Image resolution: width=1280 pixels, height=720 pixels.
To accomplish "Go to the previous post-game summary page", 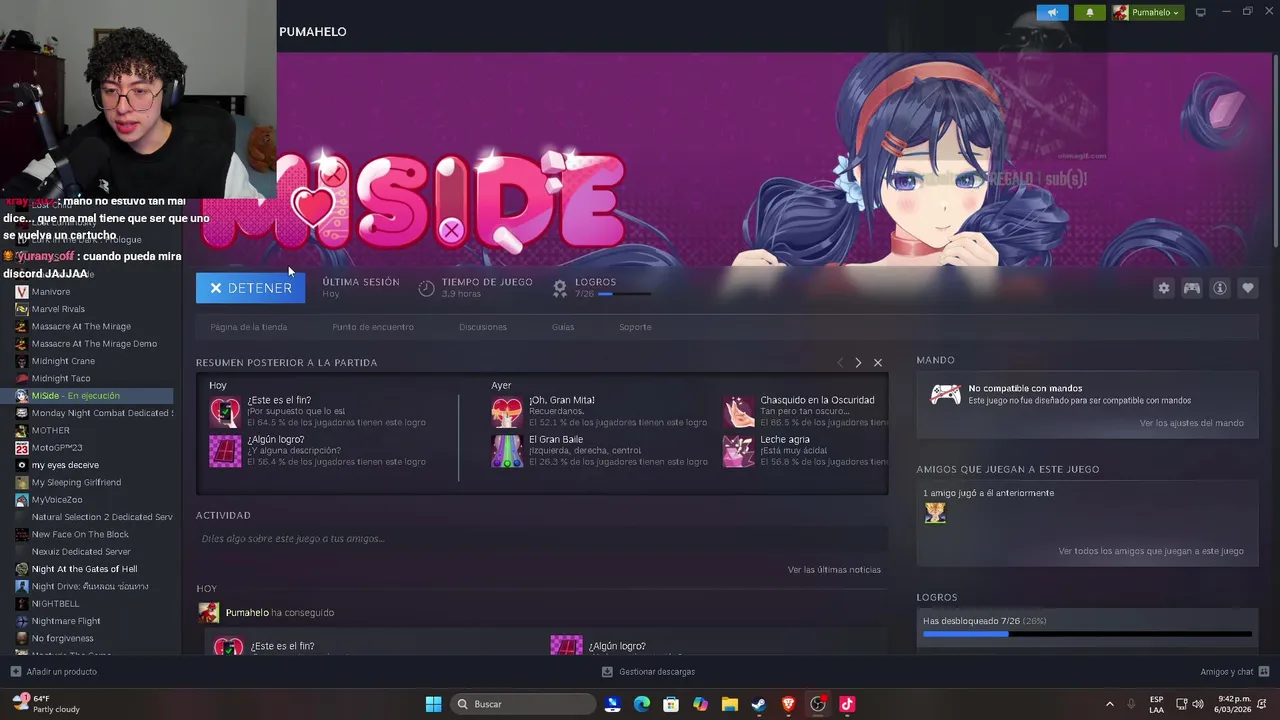I will pos(840,363).
